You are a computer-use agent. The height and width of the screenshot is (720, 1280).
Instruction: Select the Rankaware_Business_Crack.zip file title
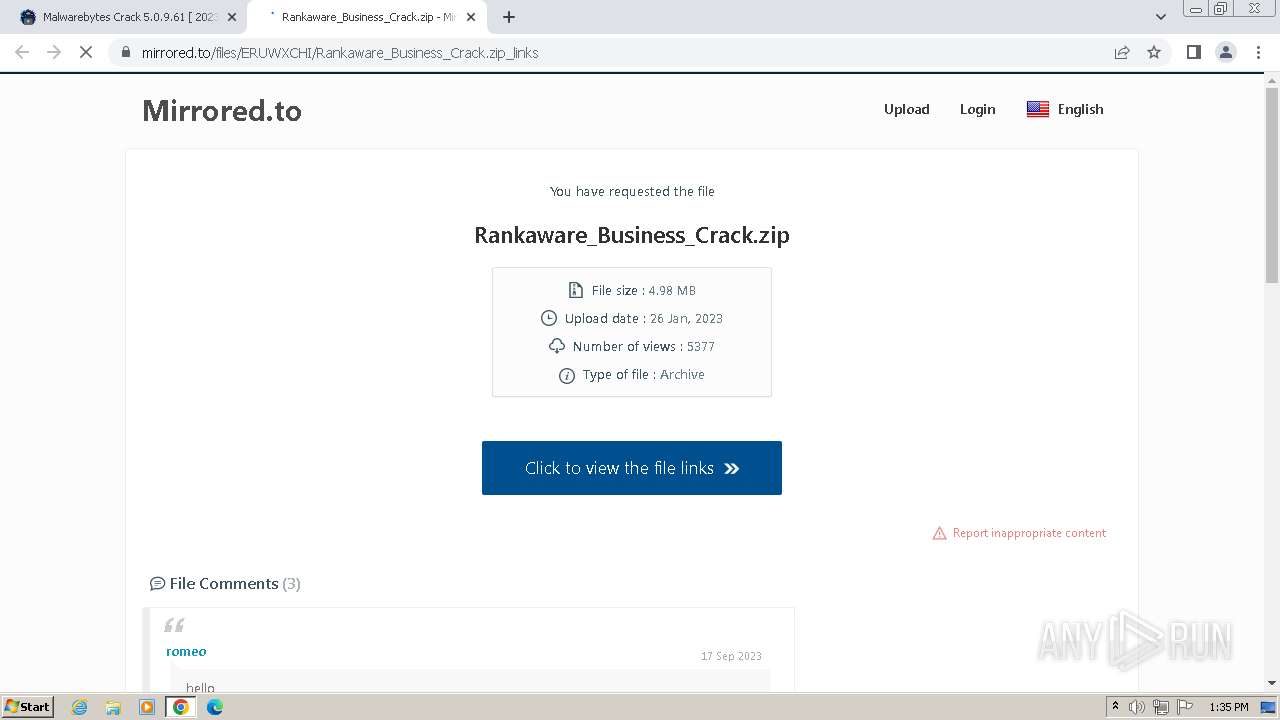click(632, 235)
